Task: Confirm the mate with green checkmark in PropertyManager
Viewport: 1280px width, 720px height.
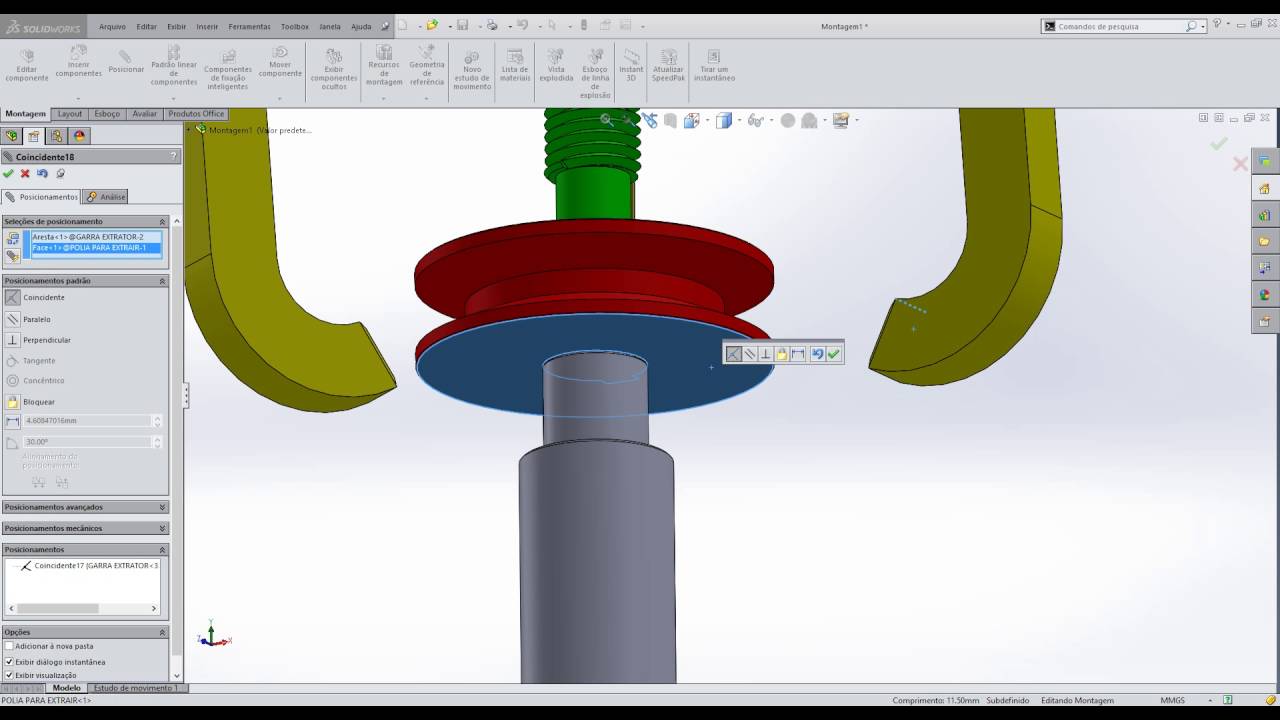Action: tap(9, 174)
